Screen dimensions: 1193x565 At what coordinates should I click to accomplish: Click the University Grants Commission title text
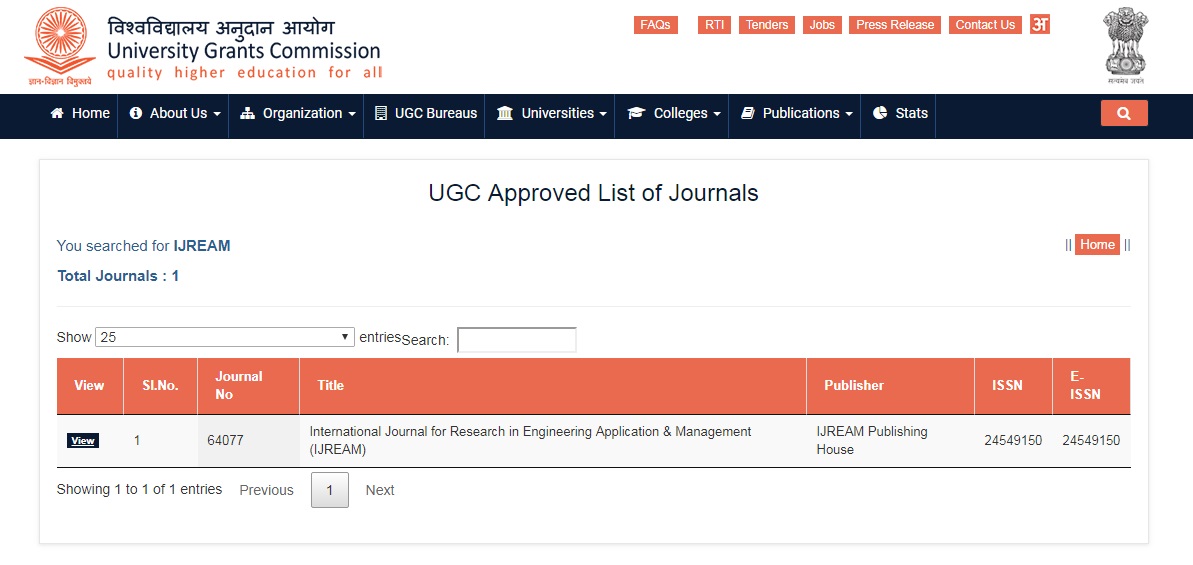click(x=243, y=51)
